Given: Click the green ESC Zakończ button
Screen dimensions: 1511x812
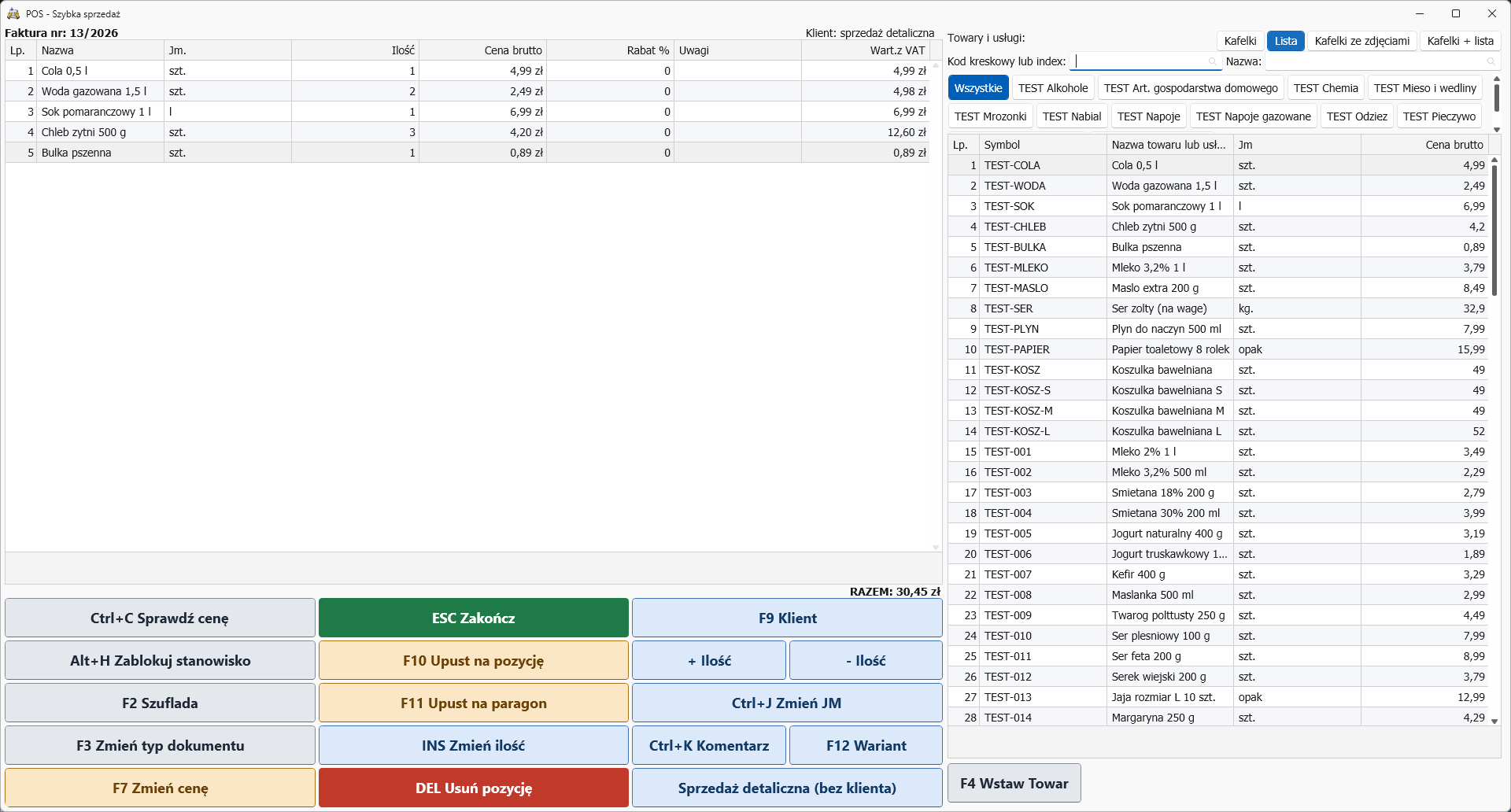Looking at the screenshot, I should (x=474, y=618).
